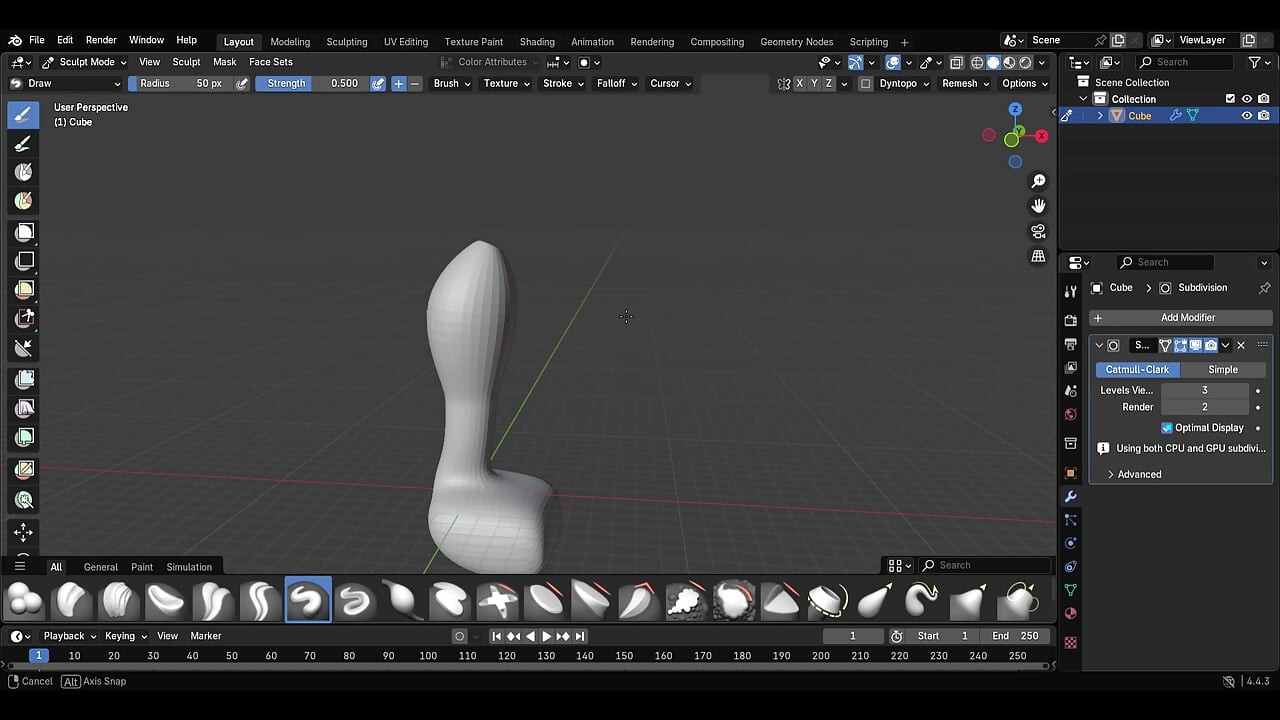The height and width of the screenshot is (720, 1280).
Task: Open the View Layer properties tab
Action: point(1070,367)
